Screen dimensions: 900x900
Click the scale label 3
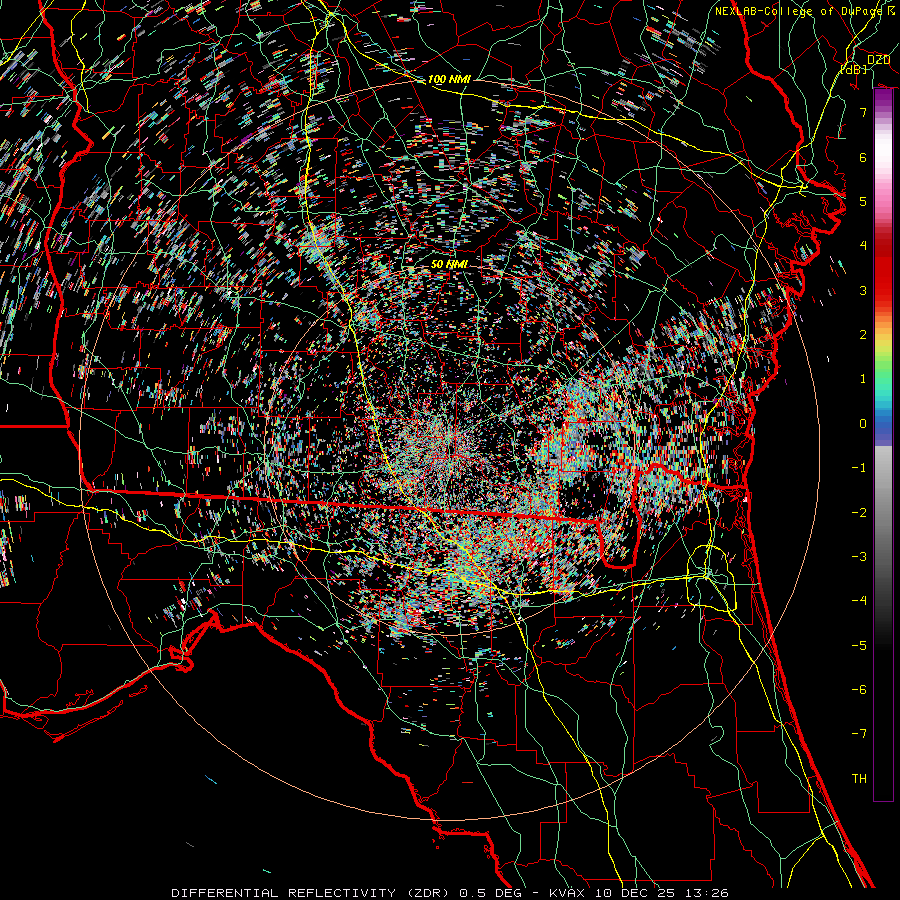[863, 290]
